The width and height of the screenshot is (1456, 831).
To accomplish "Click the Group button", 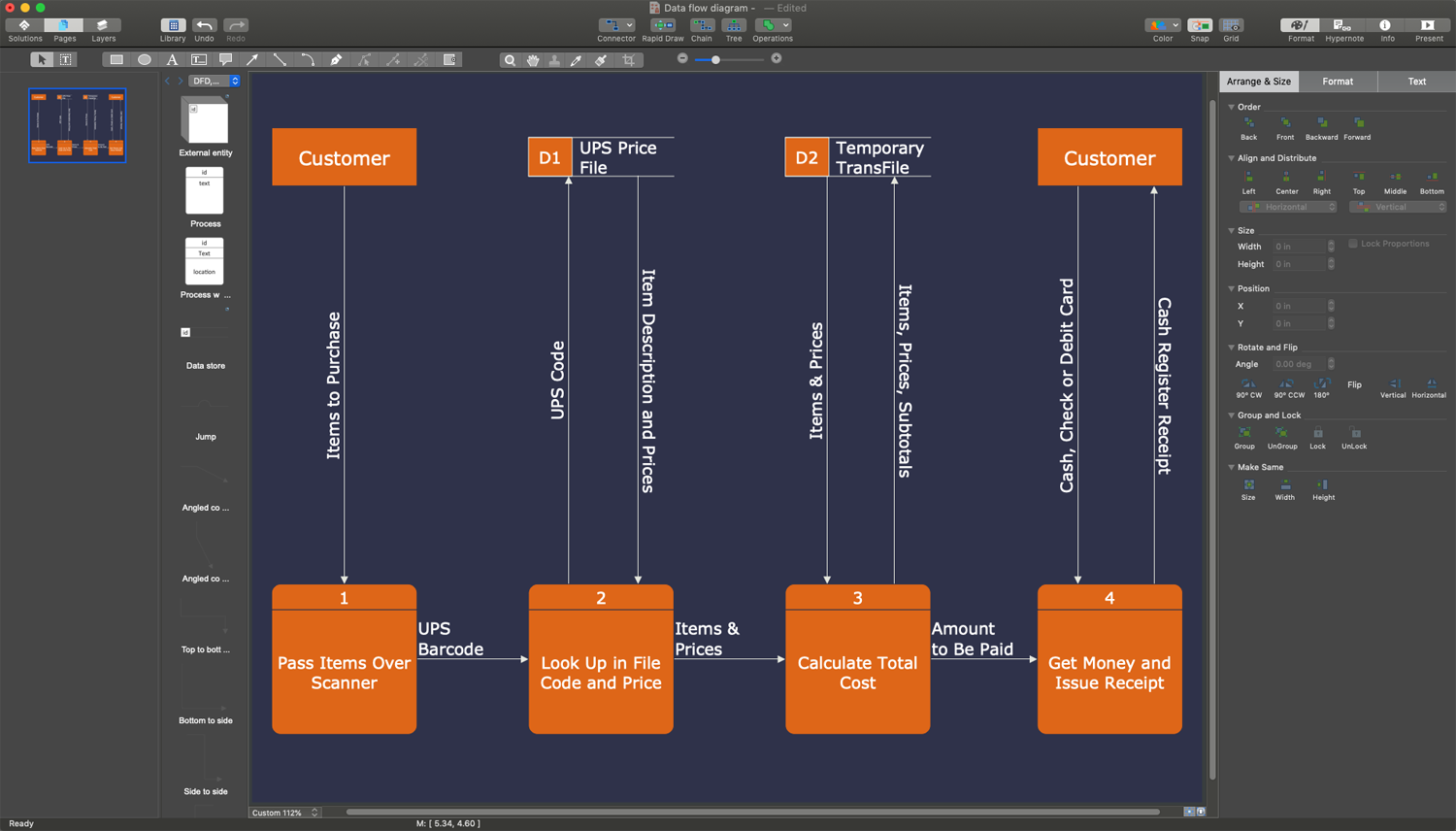I will pos(1244,436).
